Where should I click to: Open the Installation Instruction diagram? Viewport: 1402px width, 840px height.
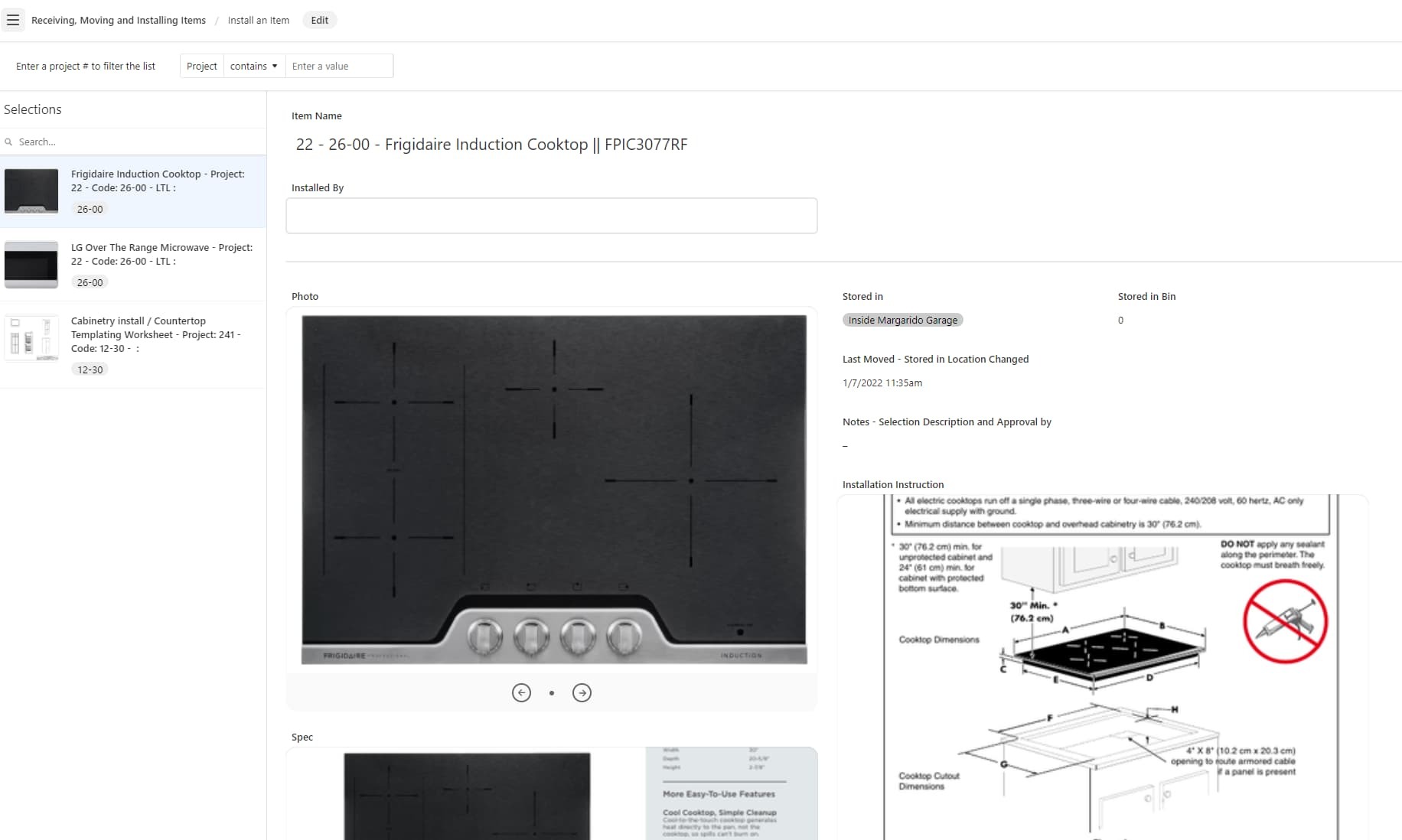[x=1103, y=667]
